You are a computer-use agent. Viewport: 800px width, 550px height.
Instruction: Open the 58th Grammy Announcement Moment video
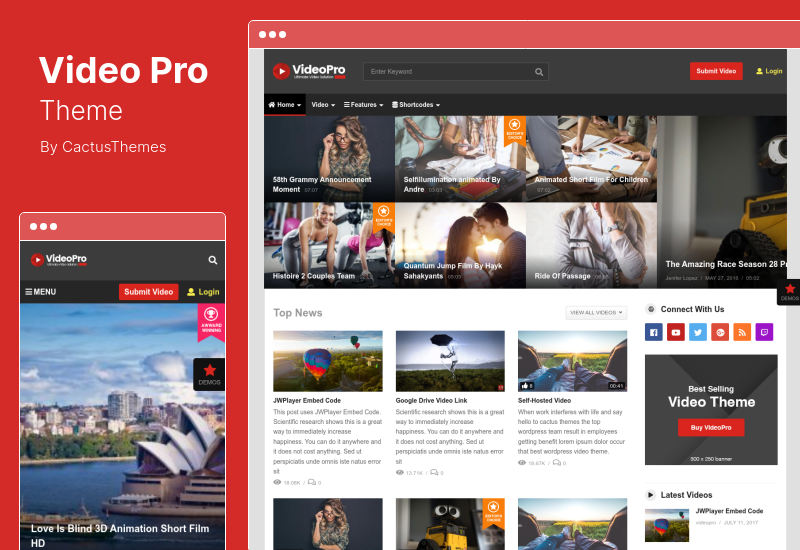tap(329, 159)
